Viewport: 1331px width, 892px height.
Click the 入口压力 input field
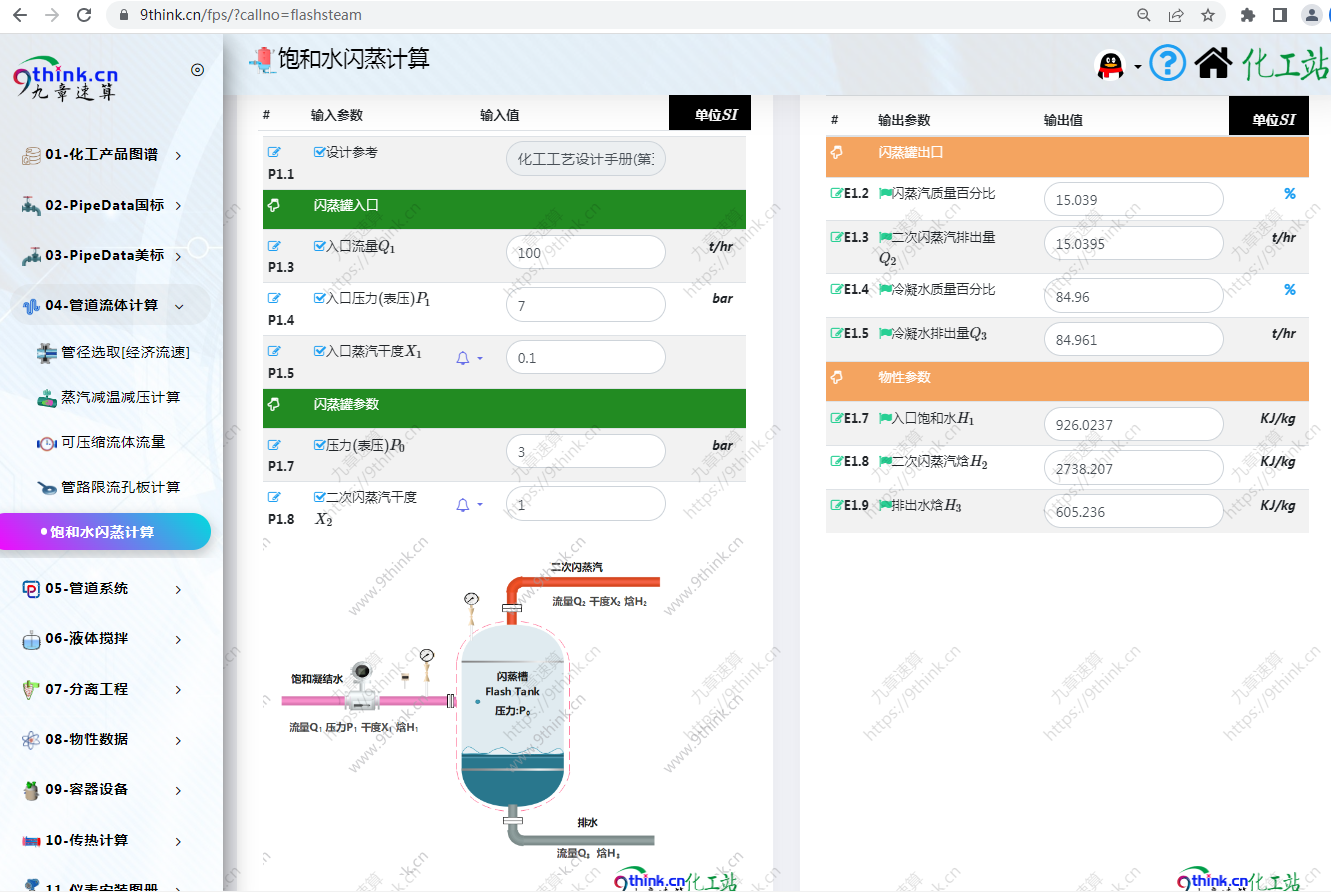pyautogui.click(x=585, y=305)
